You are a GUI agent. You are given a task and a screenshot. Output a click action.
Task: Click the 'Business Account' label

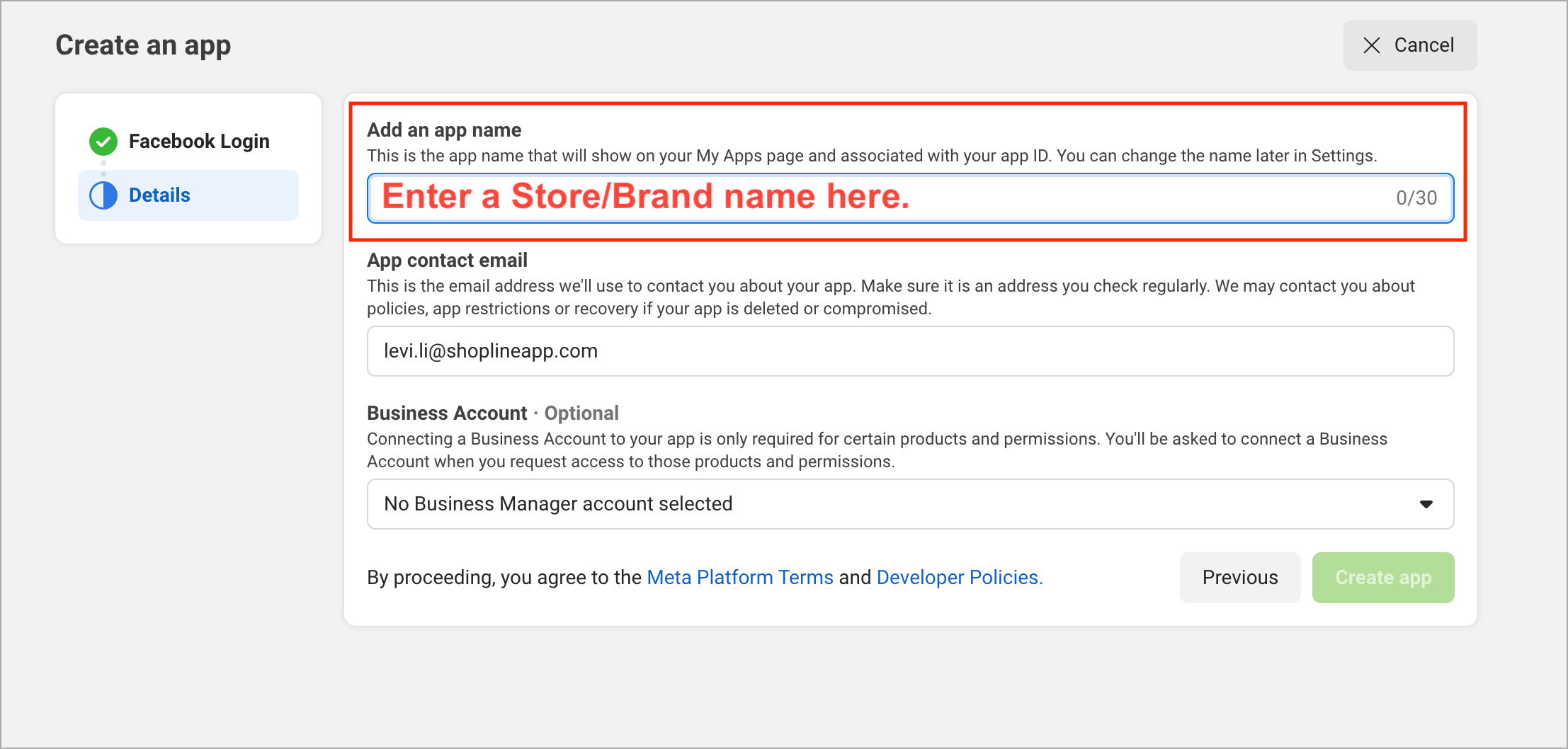tap(447, 413)
